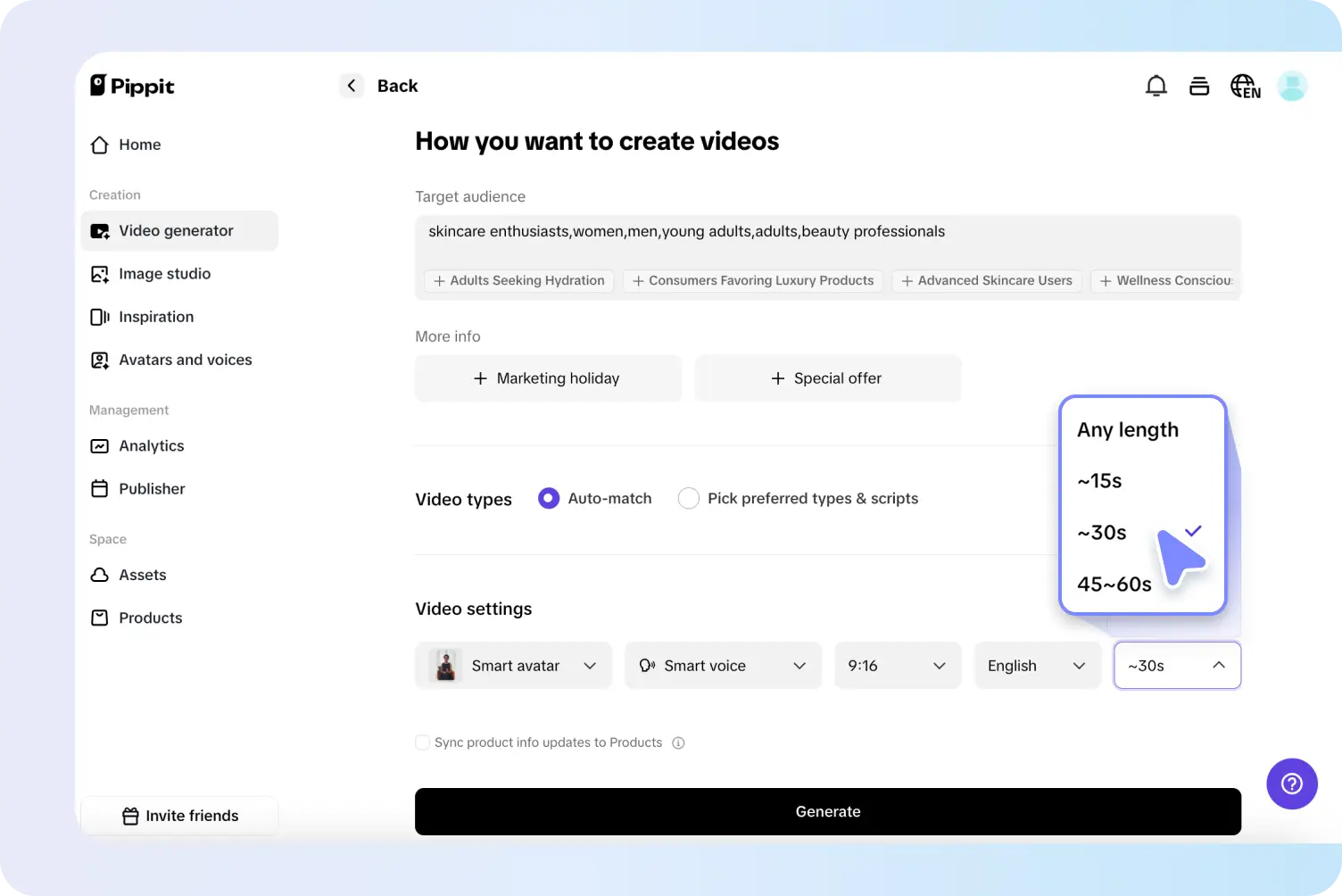This screenshot has height=896, width=1342.
Task: Click the Generate button
Action: 827,811
